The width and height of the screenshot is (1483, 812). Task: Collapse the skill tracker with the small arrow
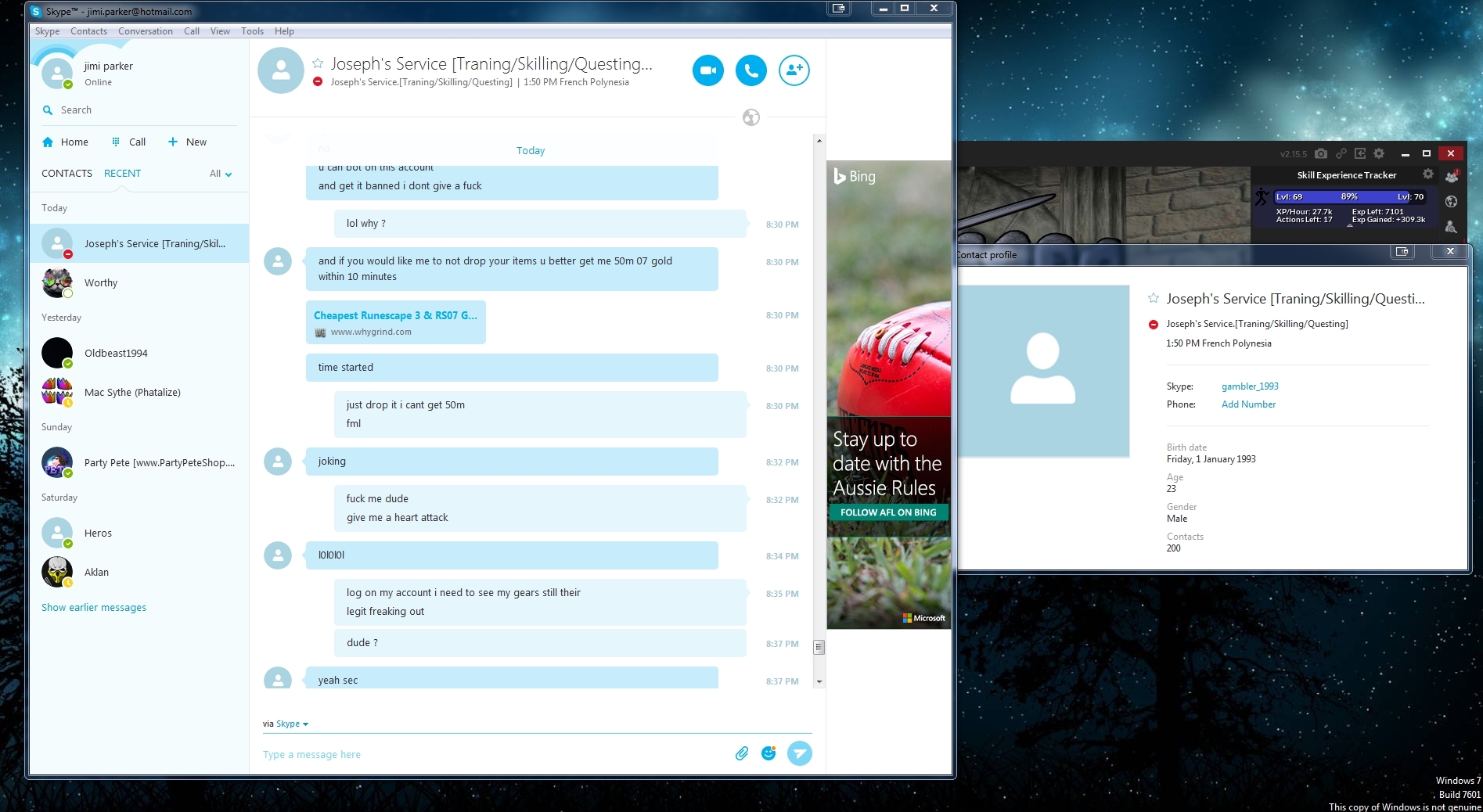click(1350, 226)
